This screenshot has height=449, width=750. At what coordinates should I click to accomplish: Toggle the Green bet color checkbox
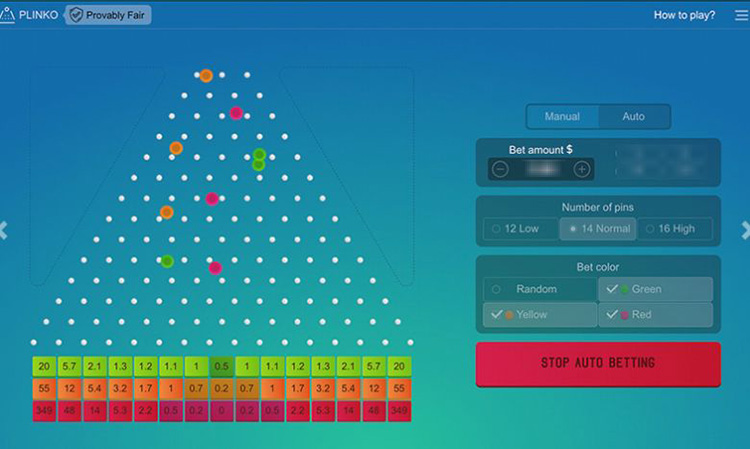click(656, 289)
